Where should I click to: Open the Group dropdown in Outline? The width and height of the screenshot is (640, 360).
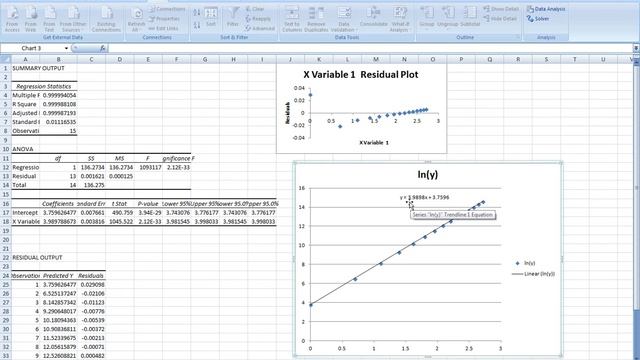pos(427,18)
